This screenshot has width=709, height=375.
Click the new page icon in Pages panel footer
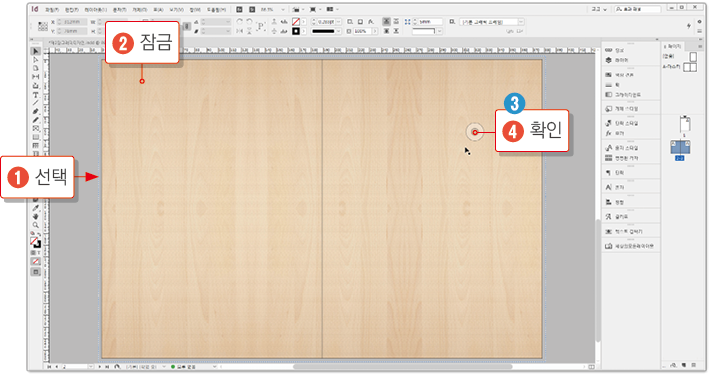pos(683,365)
